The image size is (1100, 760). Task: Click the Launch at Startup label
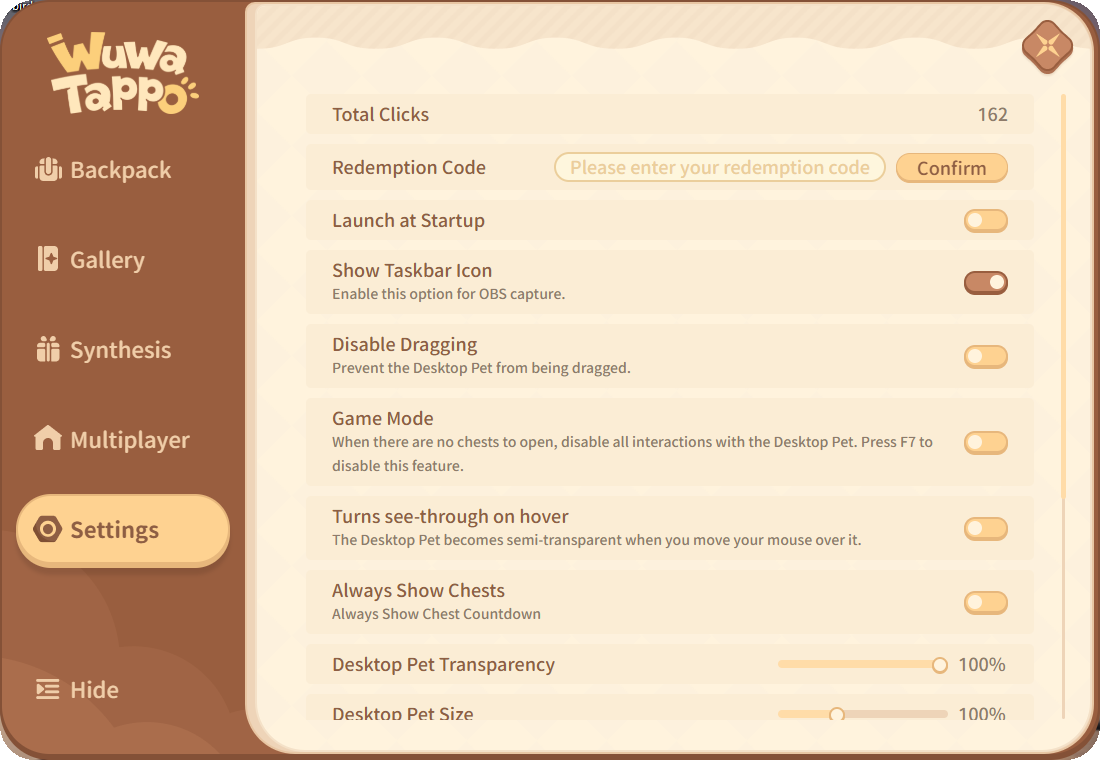click(x=408, y=220)
